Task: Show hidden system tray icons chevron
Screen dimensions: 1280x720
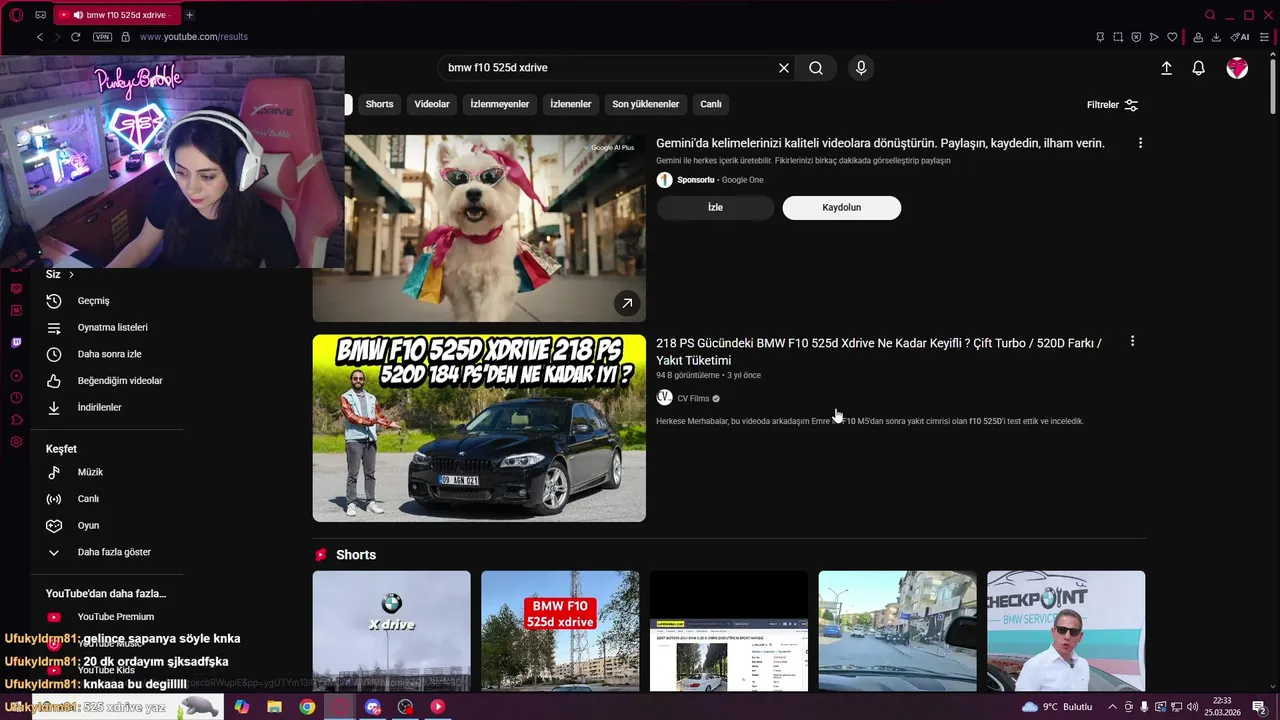Action: click(x=1112, y=707)
